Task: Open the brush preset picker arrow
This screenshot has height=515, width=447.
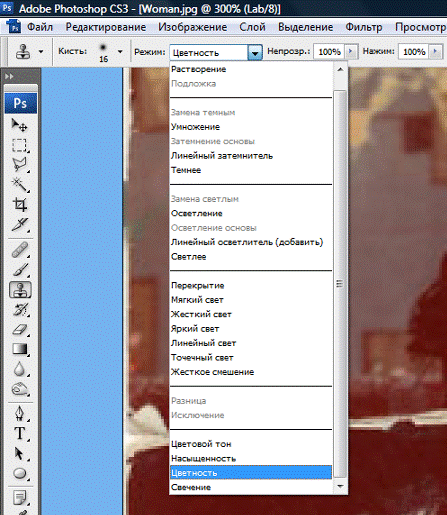Action: [x=120, y=52]
